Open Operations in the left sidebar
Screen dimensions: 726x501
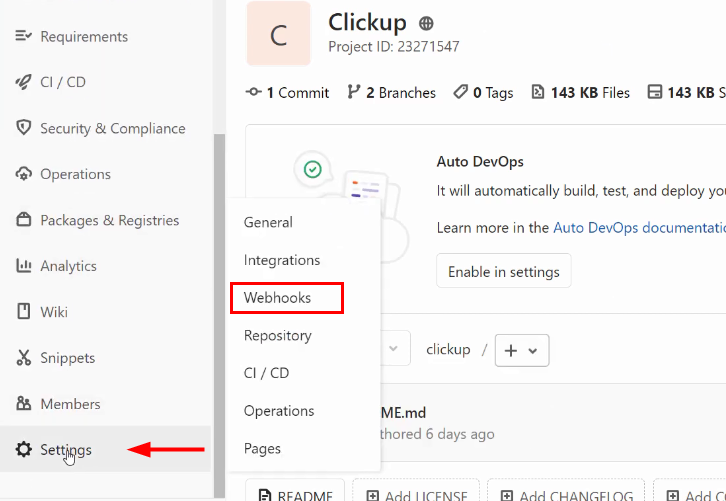click(75, 174)
